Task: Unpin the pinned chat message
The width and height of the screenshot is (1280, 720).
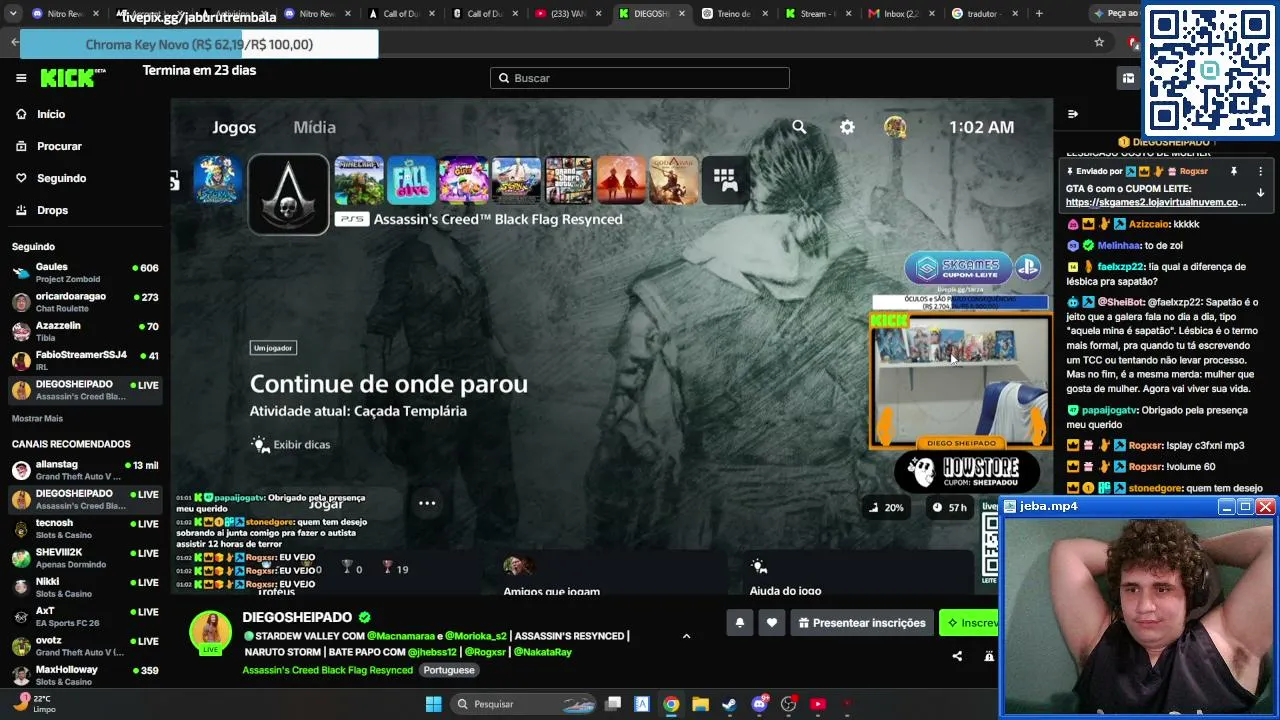Action: tap(1234, 171)
